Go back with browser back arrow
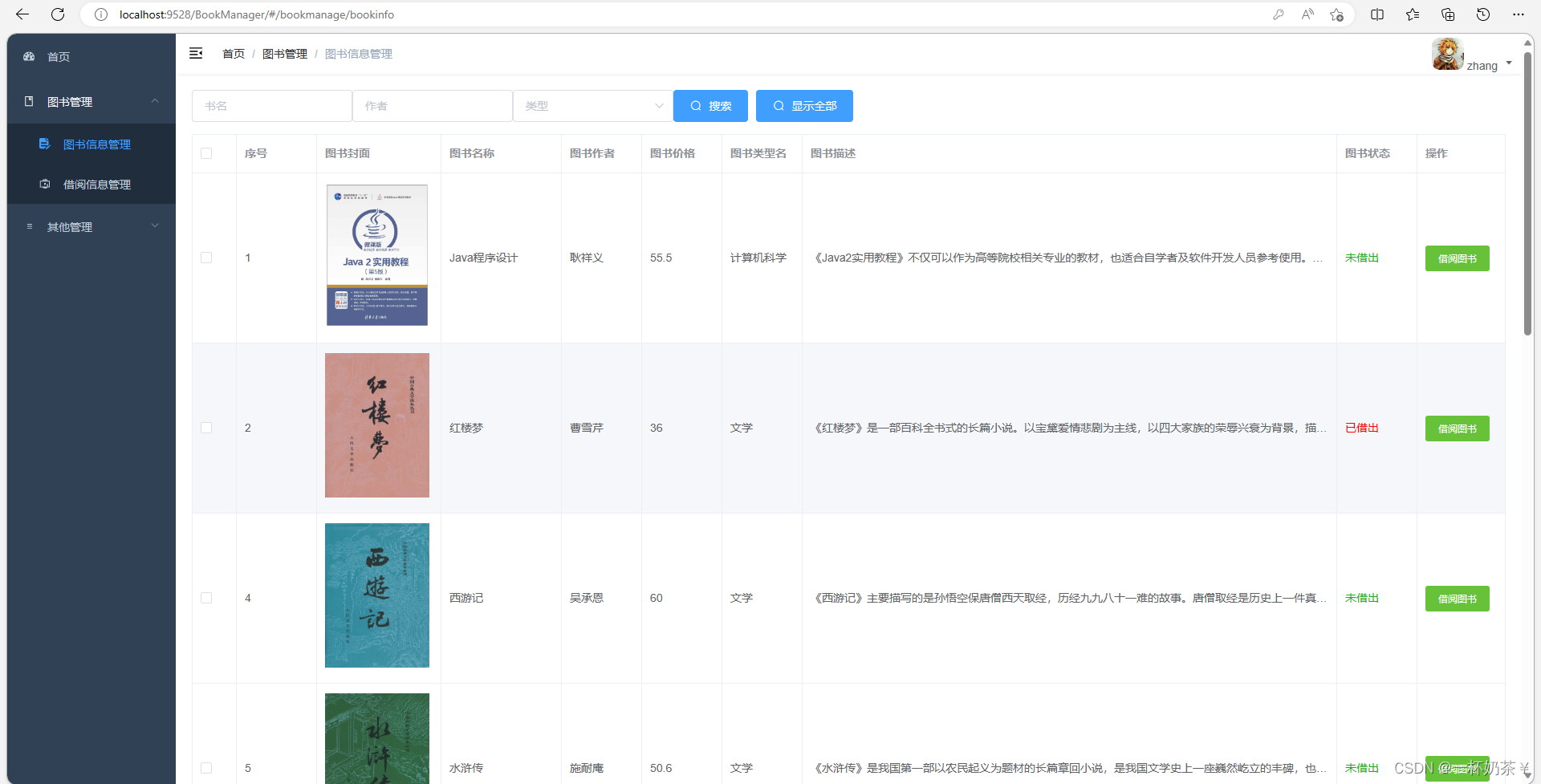 pos(22,14)
